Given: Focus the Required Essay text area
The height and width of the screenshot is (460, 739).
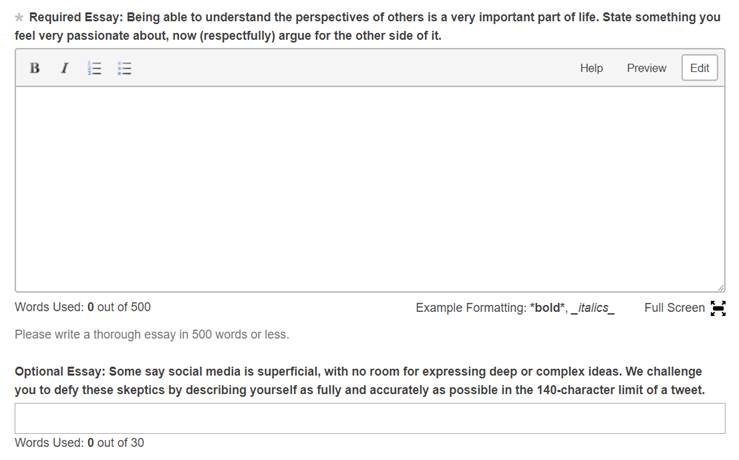Looking at the screenshot, I should tap(370, 189).
